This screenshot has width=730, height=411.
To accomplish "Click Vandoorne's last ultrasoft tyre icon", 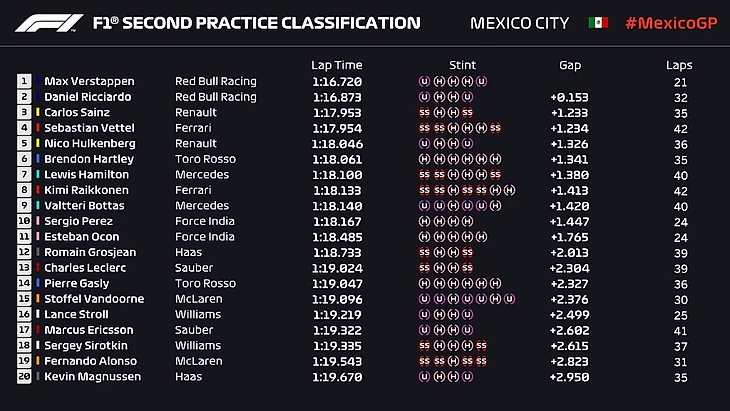I will (x=510, y=299).
